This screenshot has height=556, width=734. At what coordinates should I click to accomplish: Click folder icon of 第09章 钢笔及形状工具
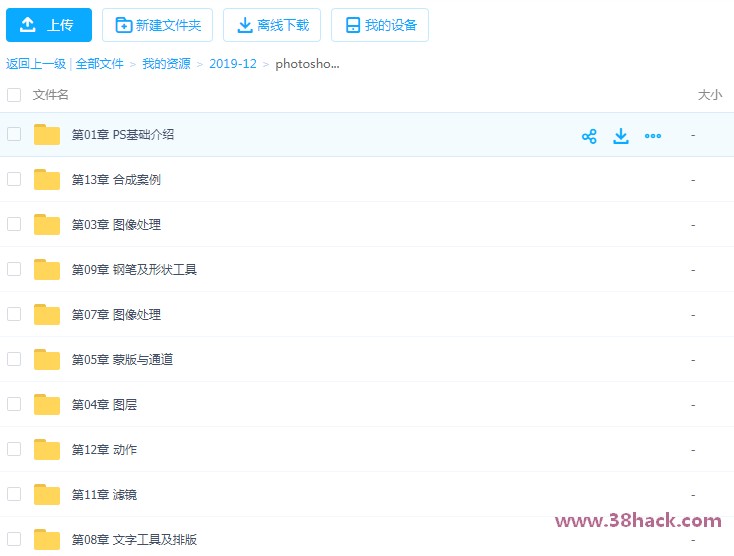pyautogui.click(x=47, y=269)
